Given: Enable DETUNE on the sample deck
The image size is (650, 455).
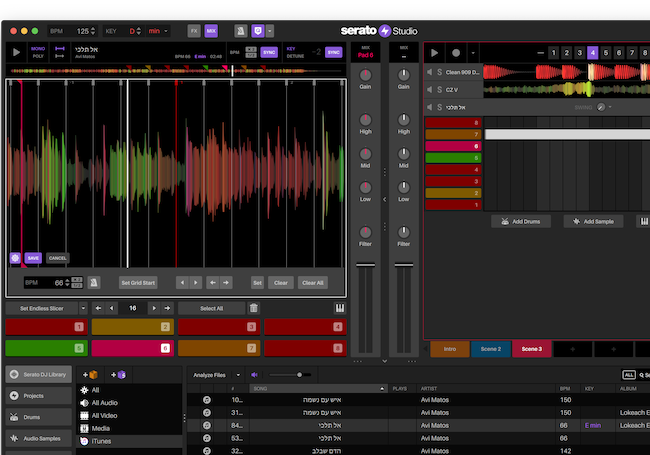Looking at the screenshot, I should (x=296, y=56).
